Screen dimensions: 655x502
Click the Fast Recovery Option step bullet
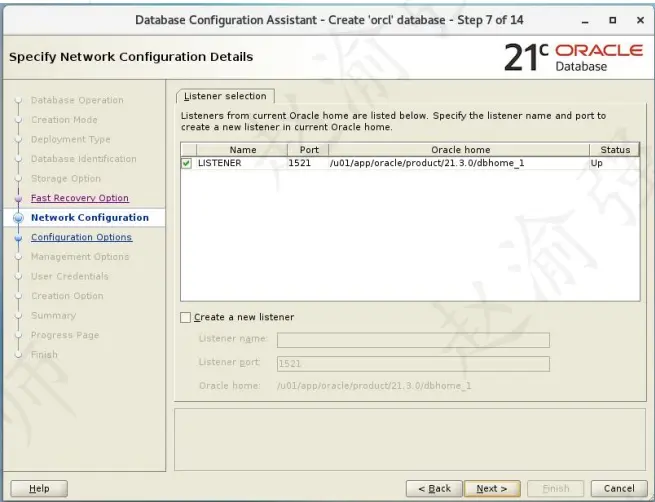tap(18, 198)
